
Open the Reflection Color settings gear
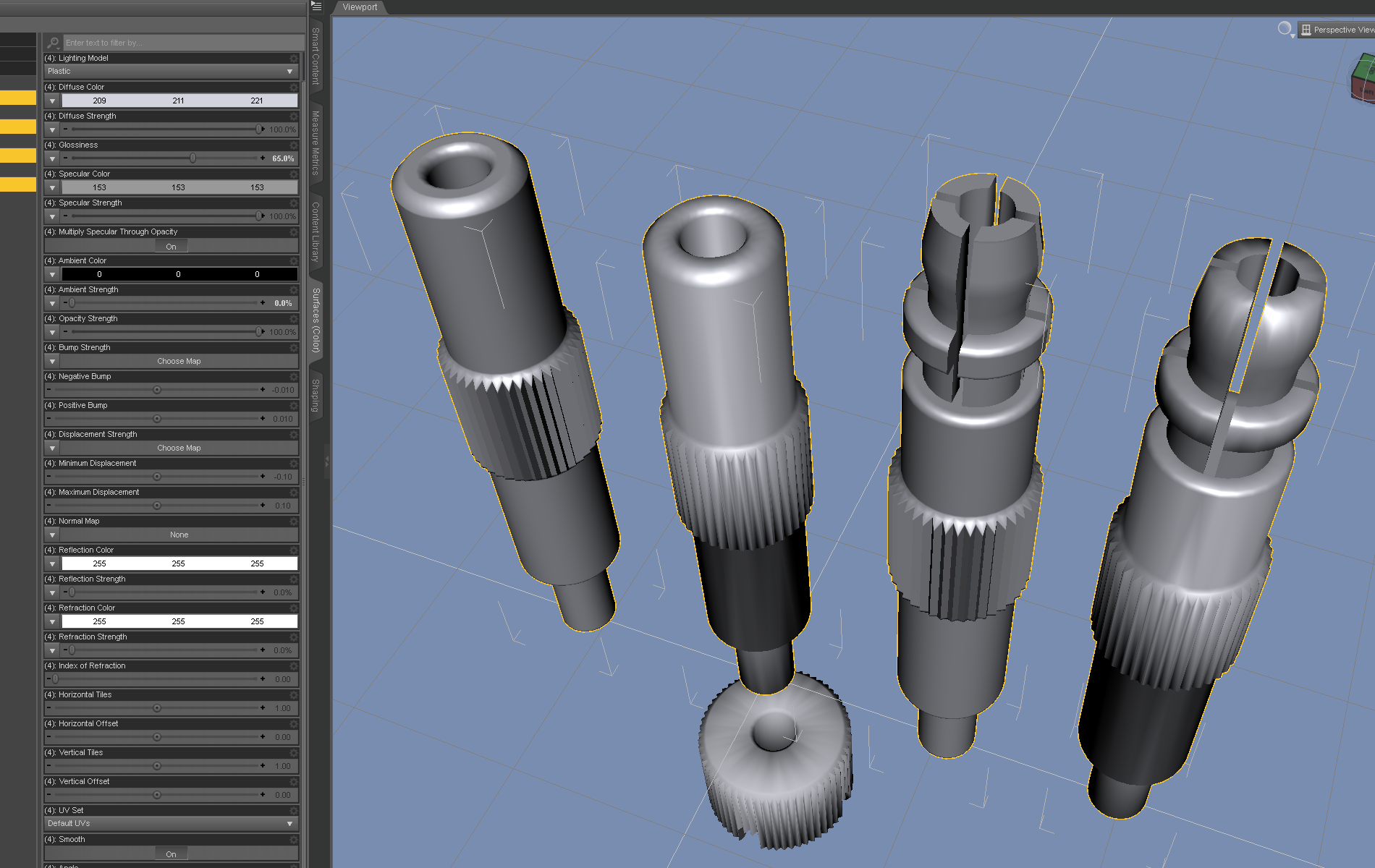tap(293, 550)
